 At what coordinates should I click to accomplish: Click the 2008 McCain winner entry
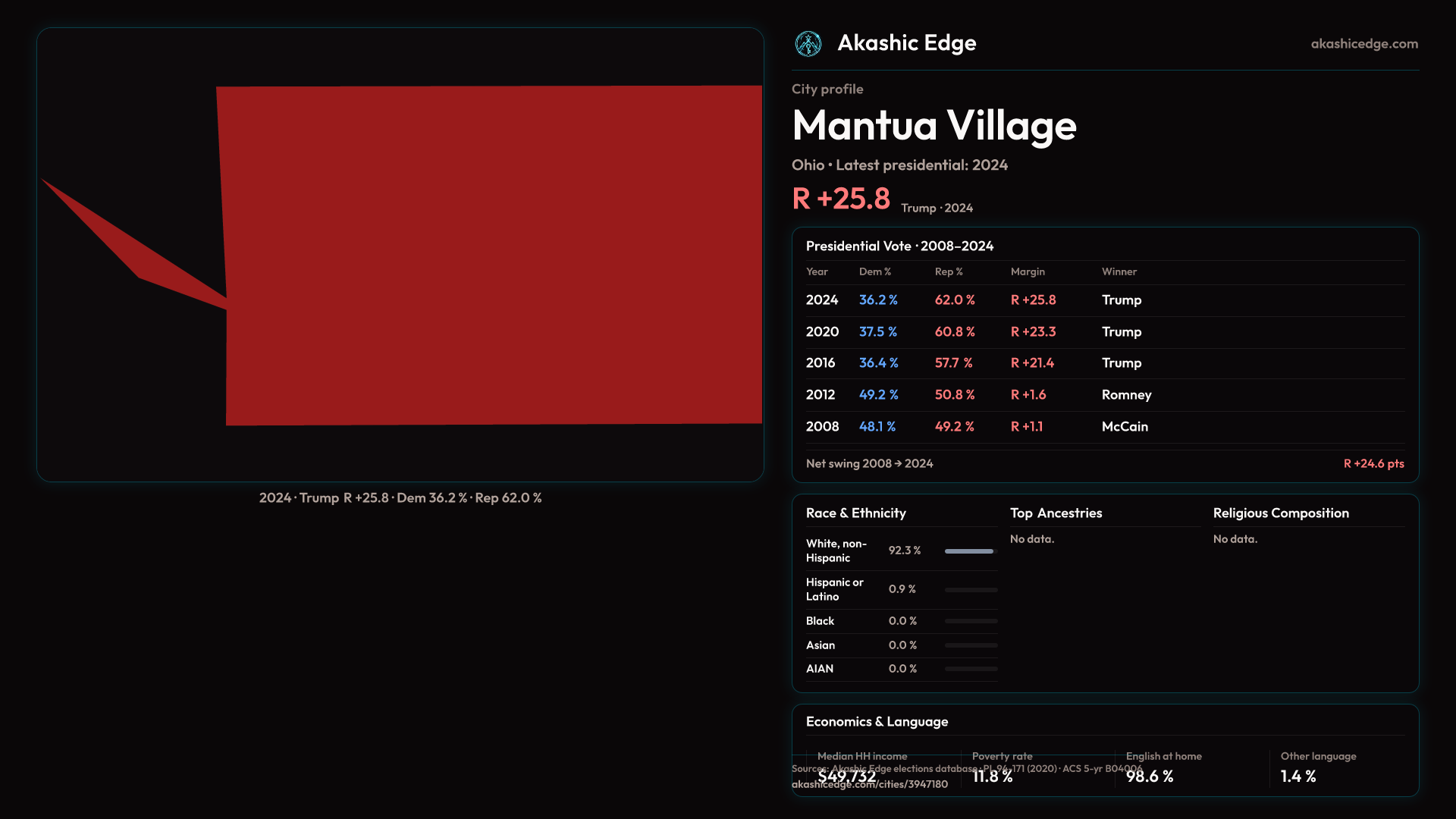click(1125, 427)
